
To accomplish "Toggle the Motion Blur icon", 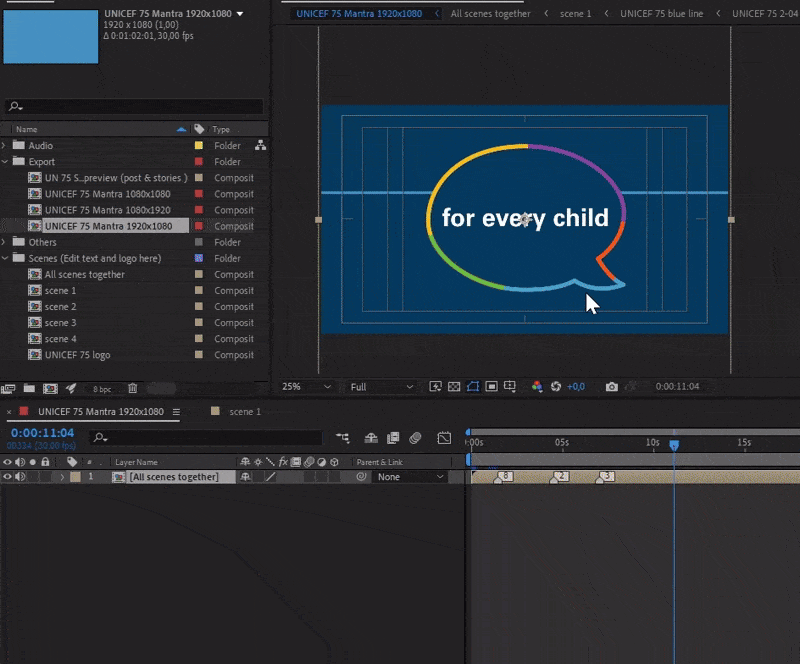I will pyautogui.click(x=415, y=438).
